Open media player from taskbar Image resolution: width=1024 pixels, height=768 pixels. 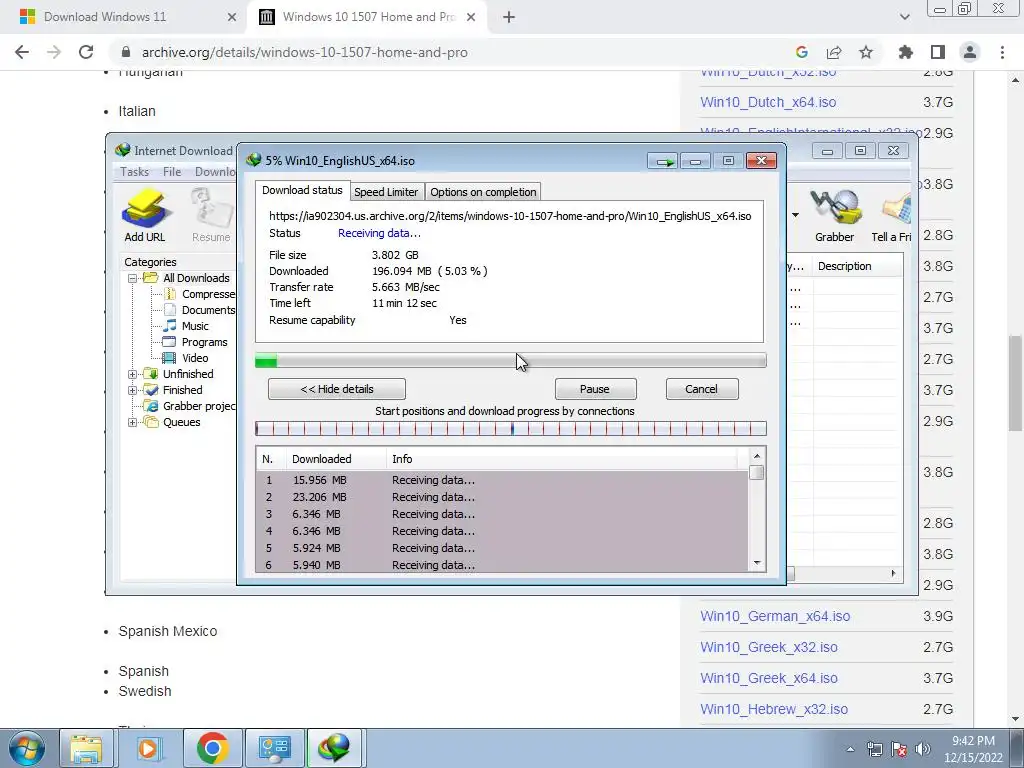point(148,748)
